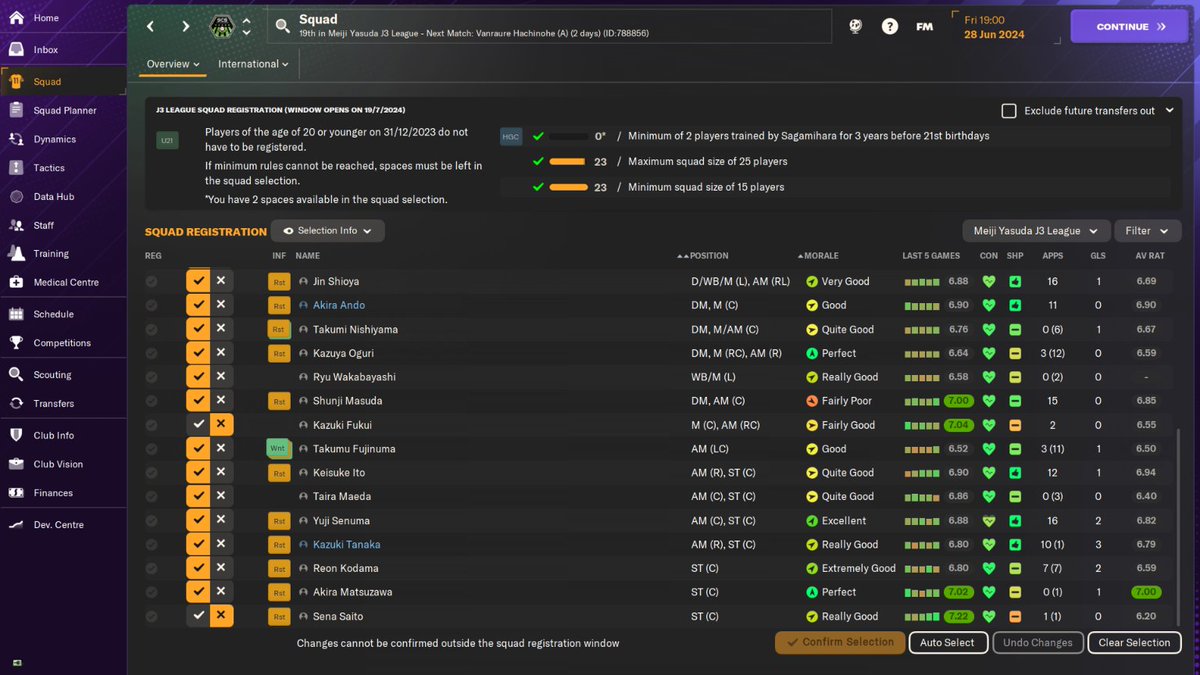Open the Medical Centre
This screenshot has width=1200, height=675.
coord(64,282)
